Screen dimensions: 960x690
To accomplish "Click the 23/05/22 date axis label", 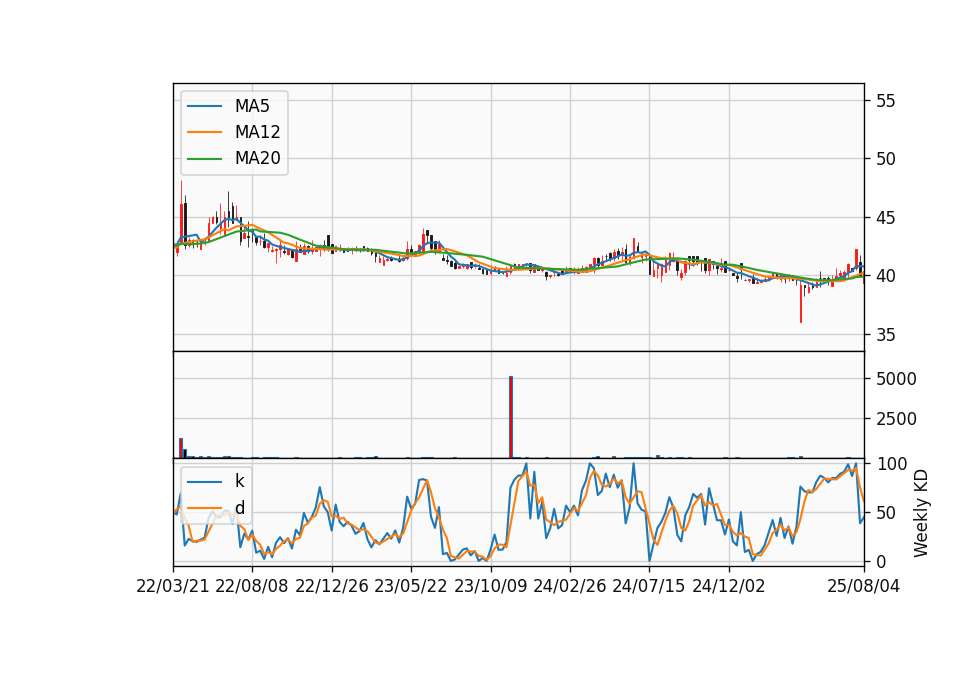I will pos(411,586).
